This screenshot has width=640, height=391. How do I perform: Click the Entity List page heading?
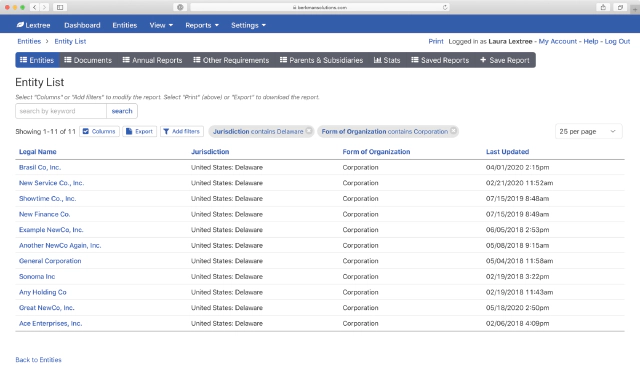tap(40, 82)
